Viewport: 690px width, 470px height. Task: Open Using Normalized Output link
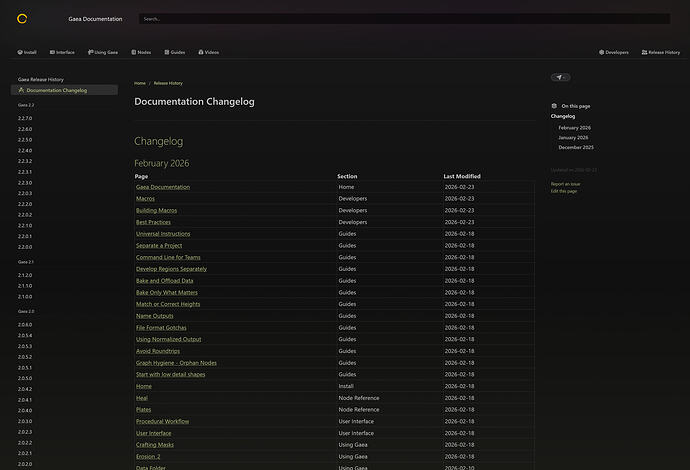[169, 339]
